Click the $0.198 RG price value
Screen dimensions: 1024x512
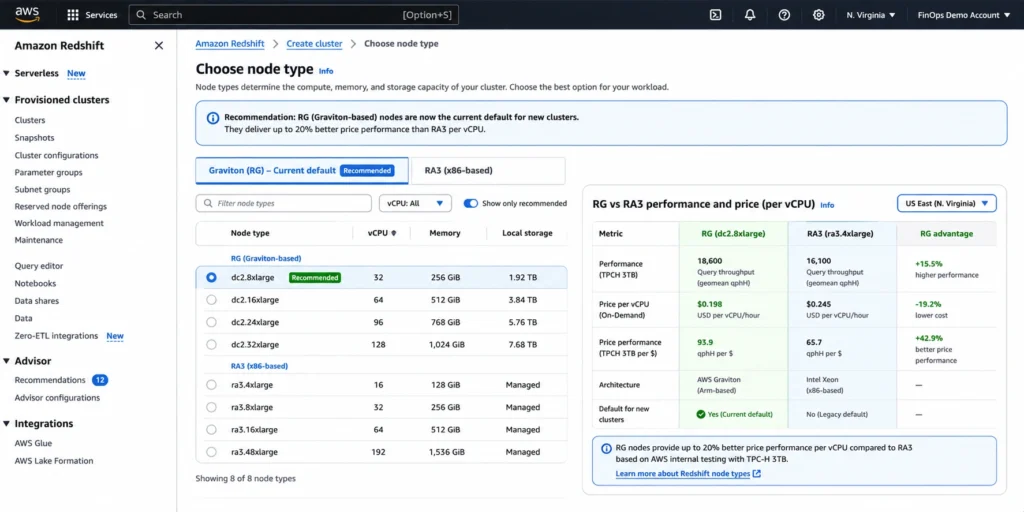coord(711,304)
